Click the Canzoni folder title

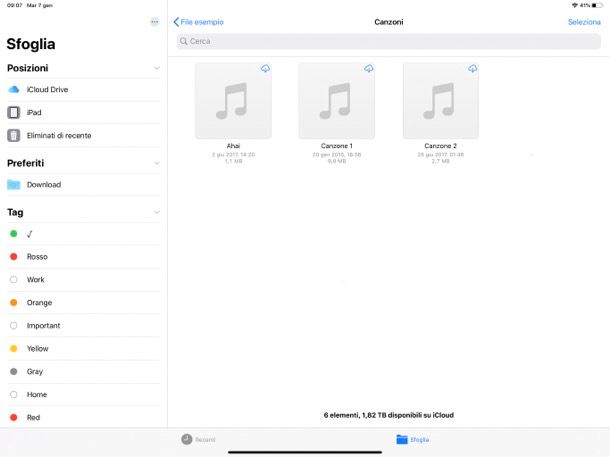pyautogui.click(x=389, y=22)
